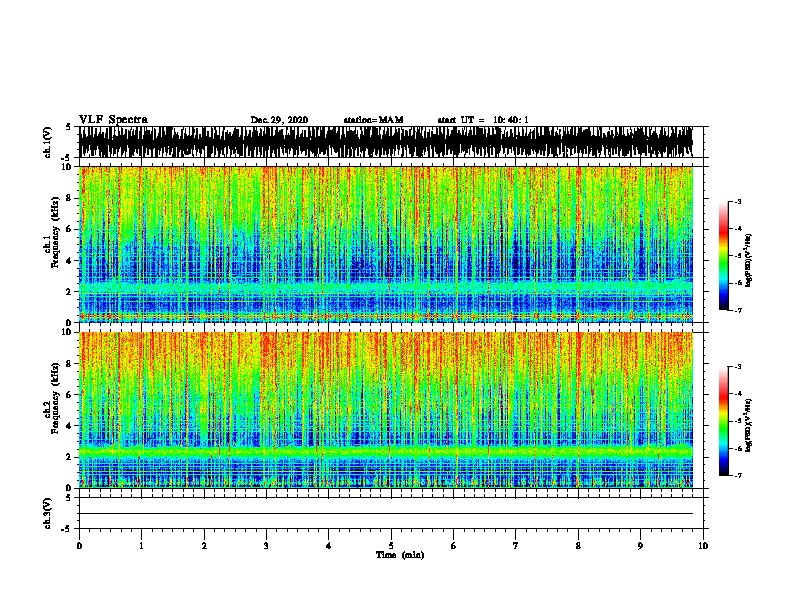Image resolution: width=792 pixels, height=612 pixels.
Task: Click the "Time (min)" axis title
Action: coord(400,555)
